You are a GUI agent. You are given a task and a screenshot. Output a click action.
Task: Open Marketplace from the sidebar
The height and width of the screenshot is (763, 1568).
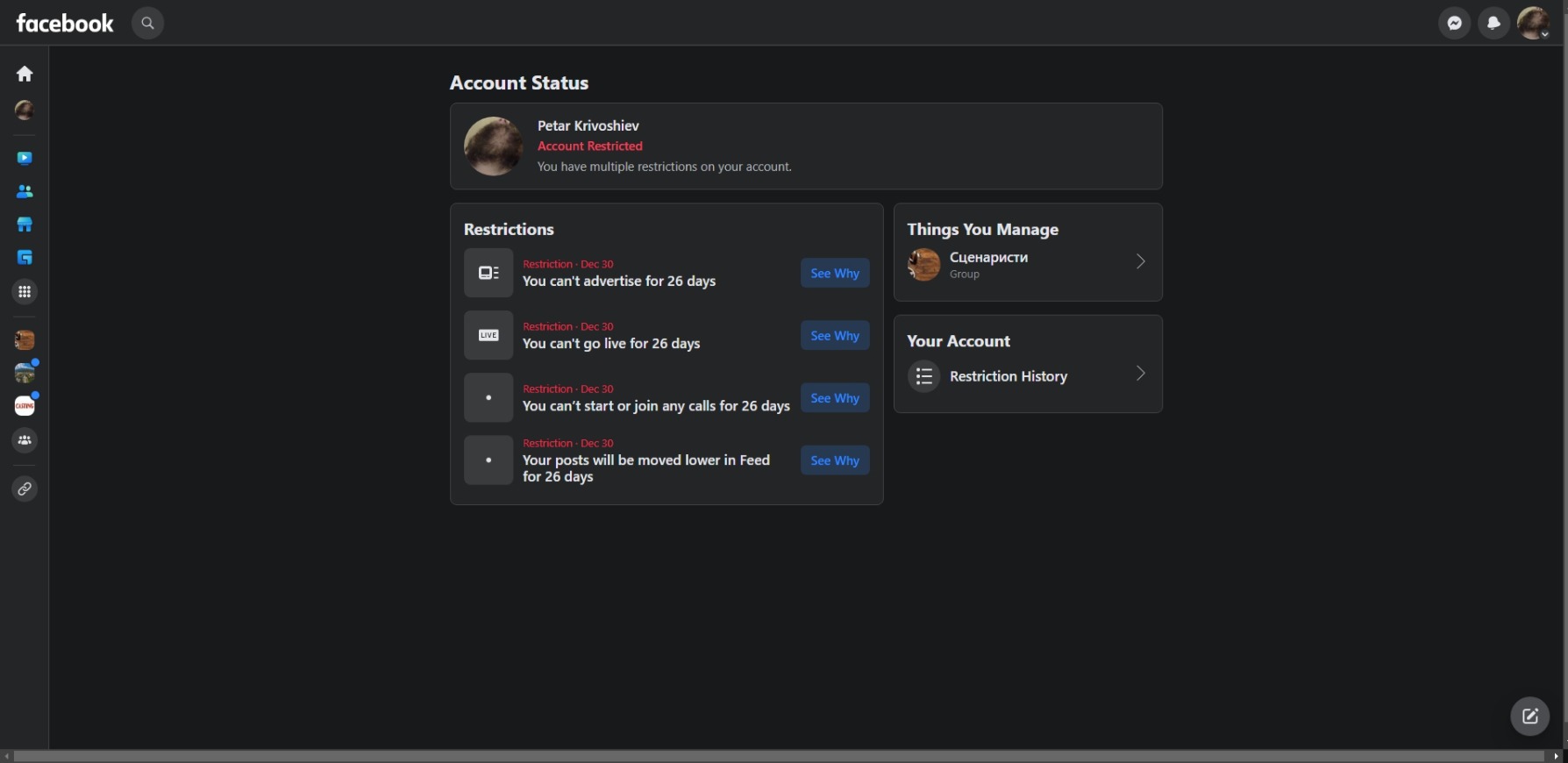[25, 225]
